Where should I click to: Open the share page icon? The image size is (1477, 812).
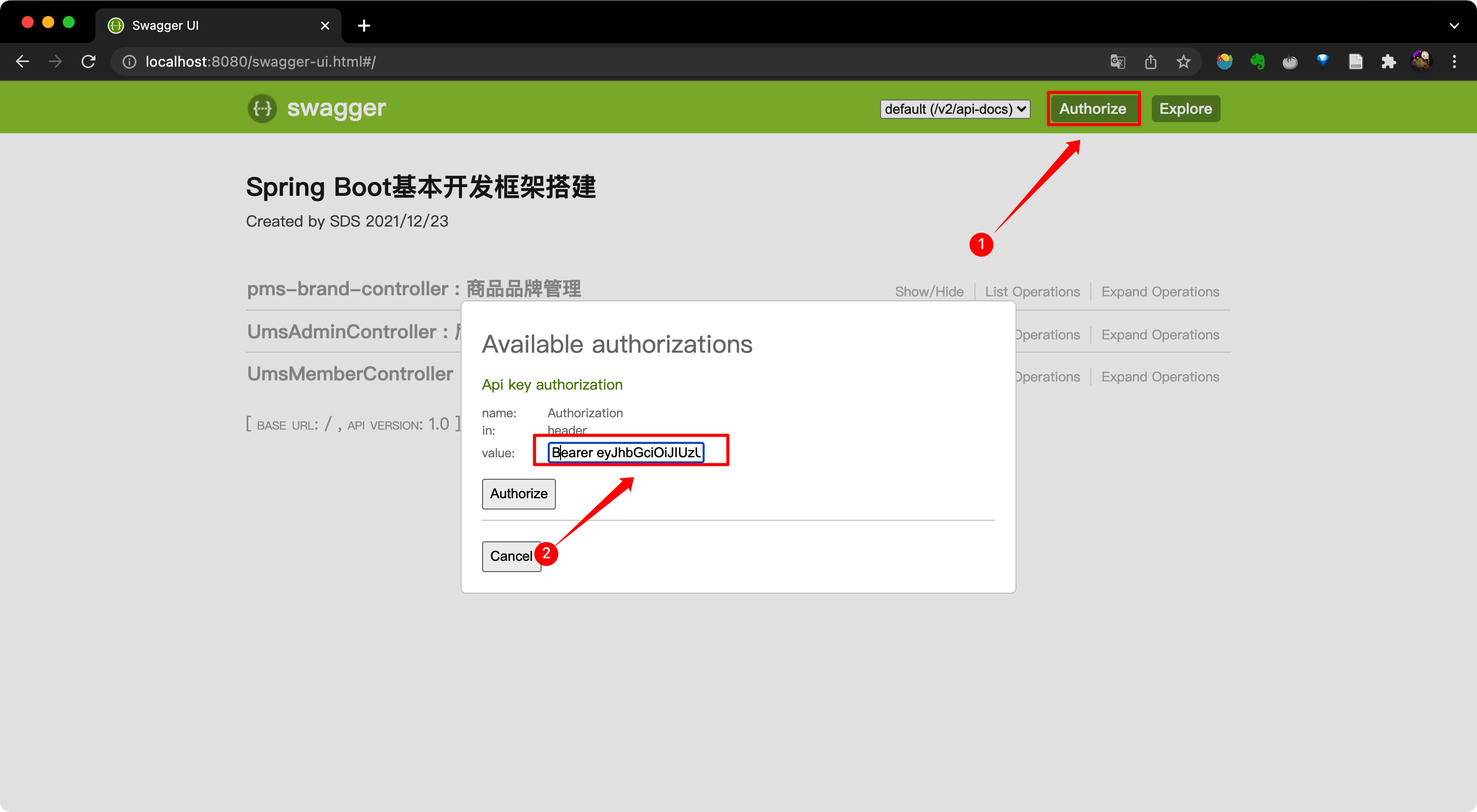click(x=1150, y=62)
